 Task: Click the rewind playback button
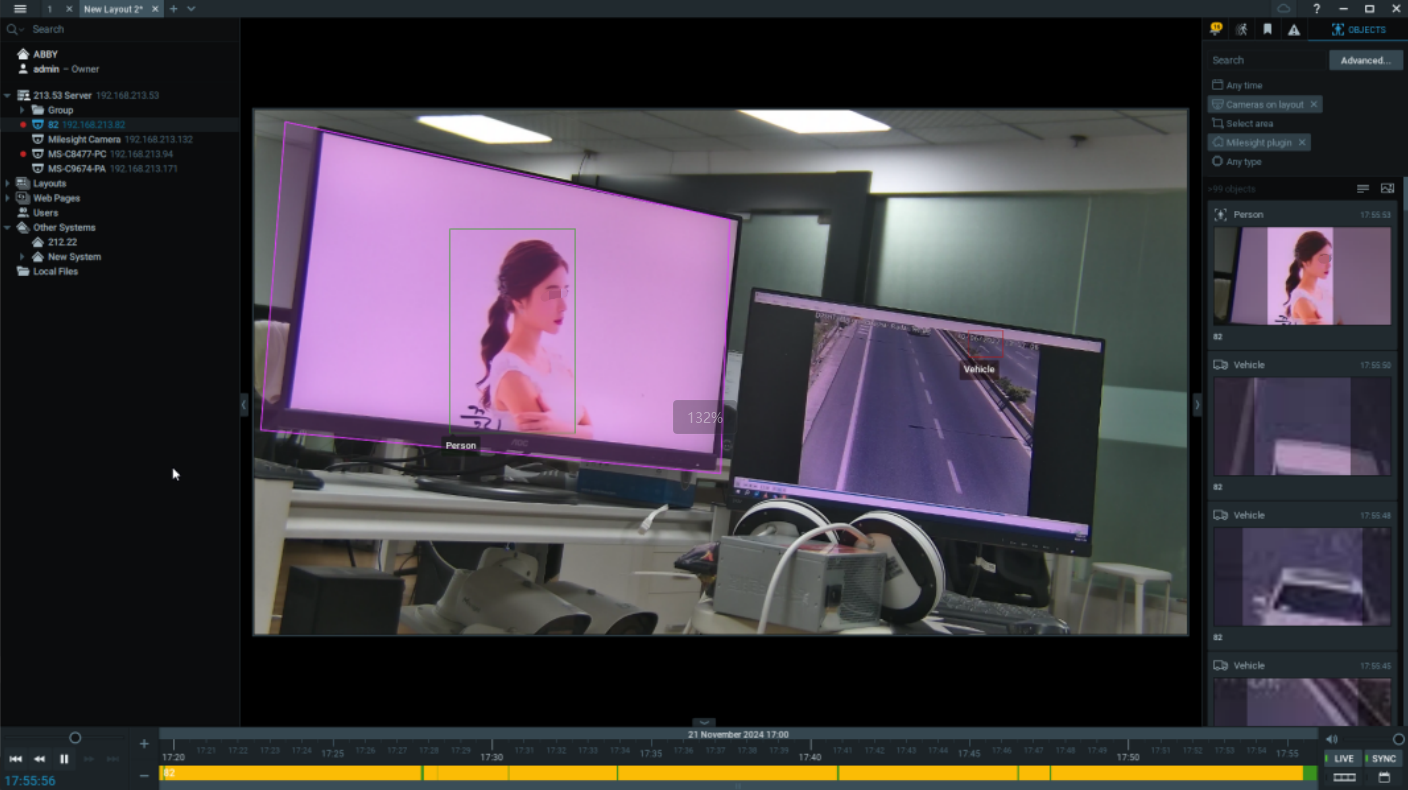pos(40,759)
